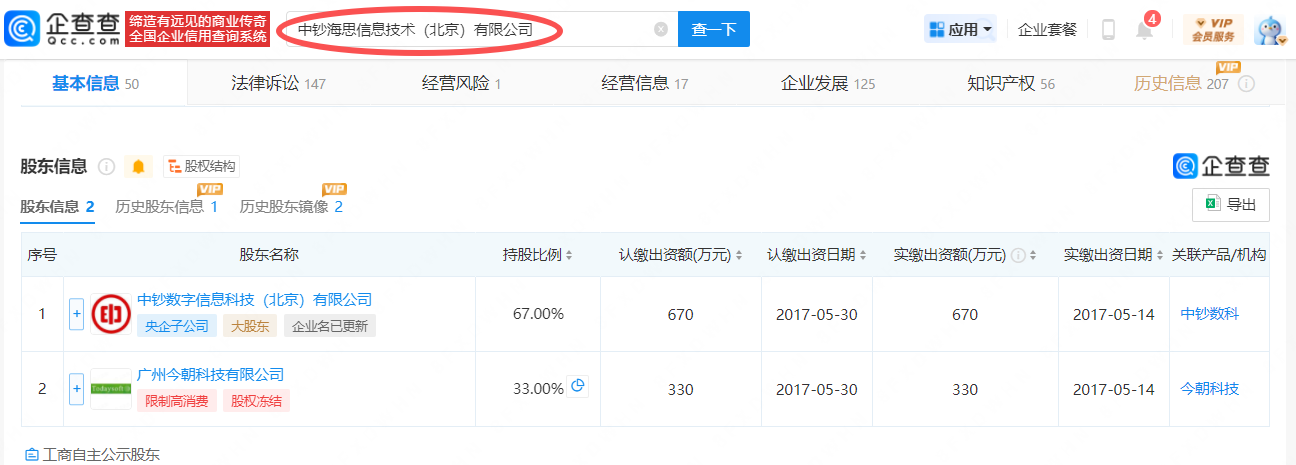Sort by 实缴出资日期 column
The height and width of the screenshot is (465, 1296).
point(1113,255)
